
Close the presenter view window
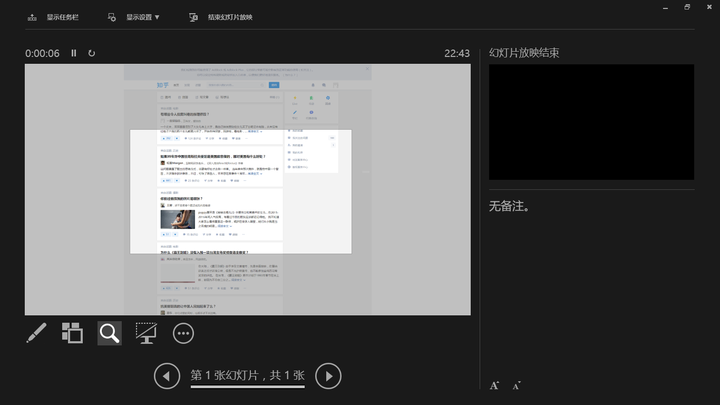[709, 7]
